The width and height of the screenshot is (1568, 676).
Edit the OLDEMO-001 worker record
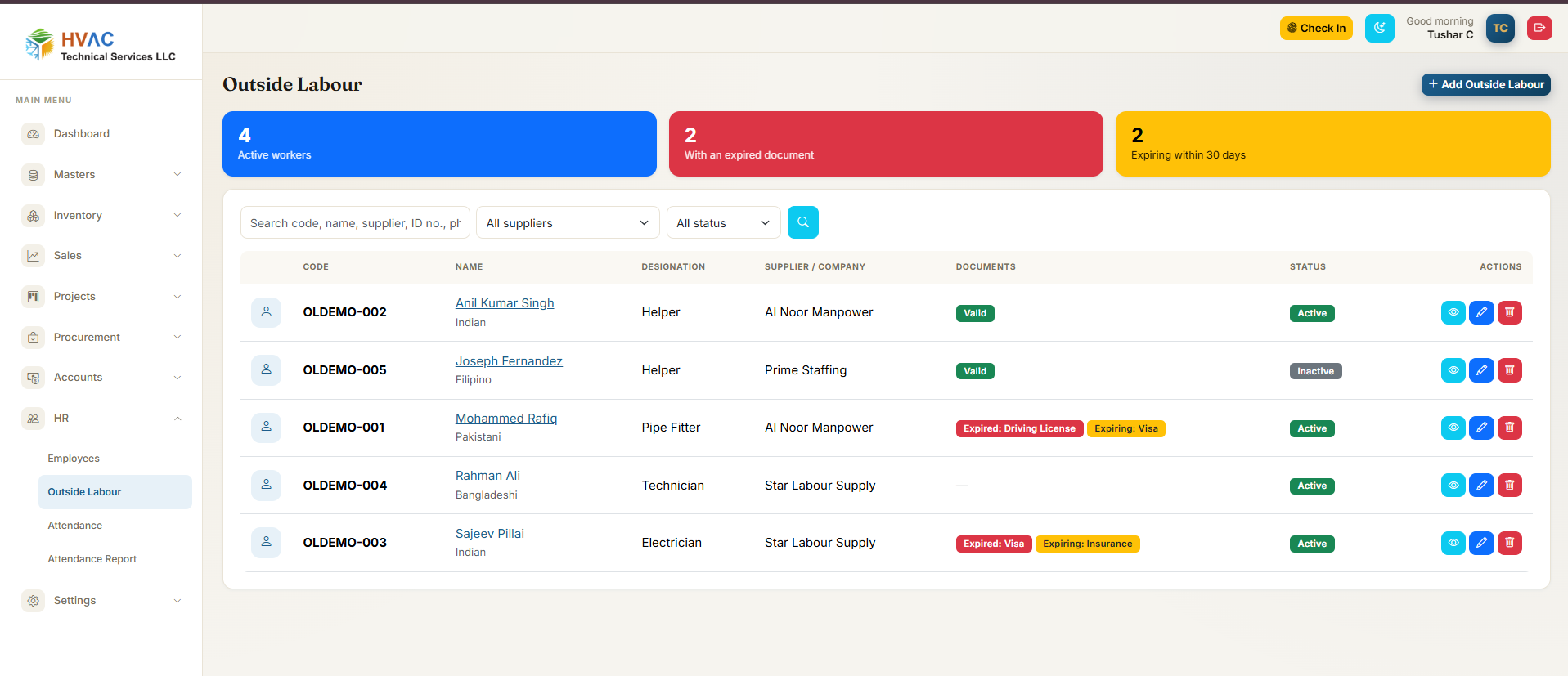point(1481,428)
